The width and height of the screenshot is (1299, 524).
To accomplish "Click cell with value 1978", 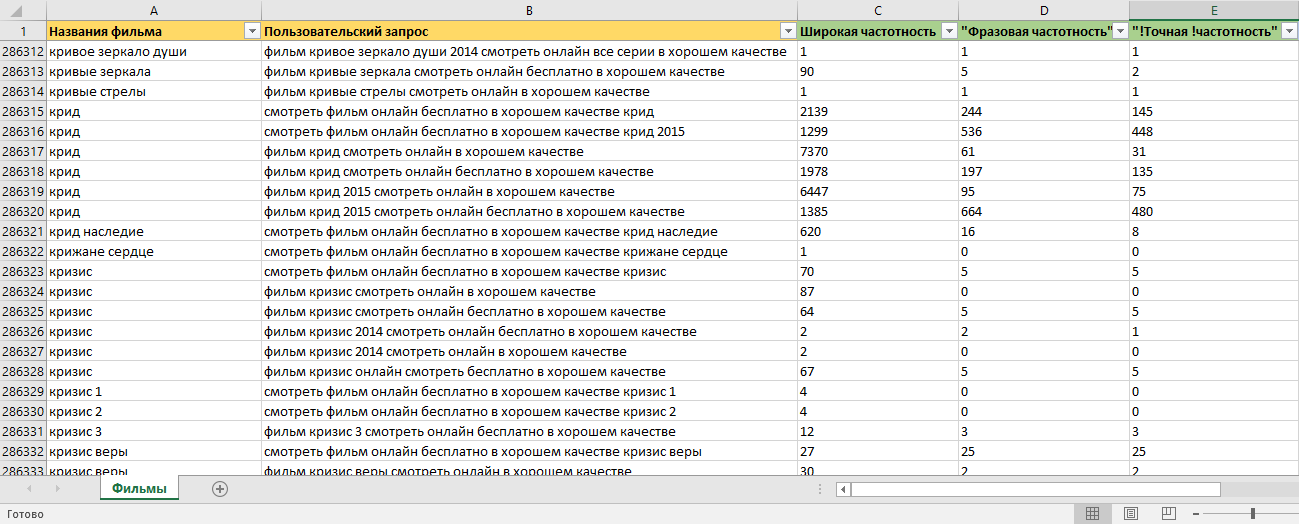I will pyautogui.click(x=877, y=172).
